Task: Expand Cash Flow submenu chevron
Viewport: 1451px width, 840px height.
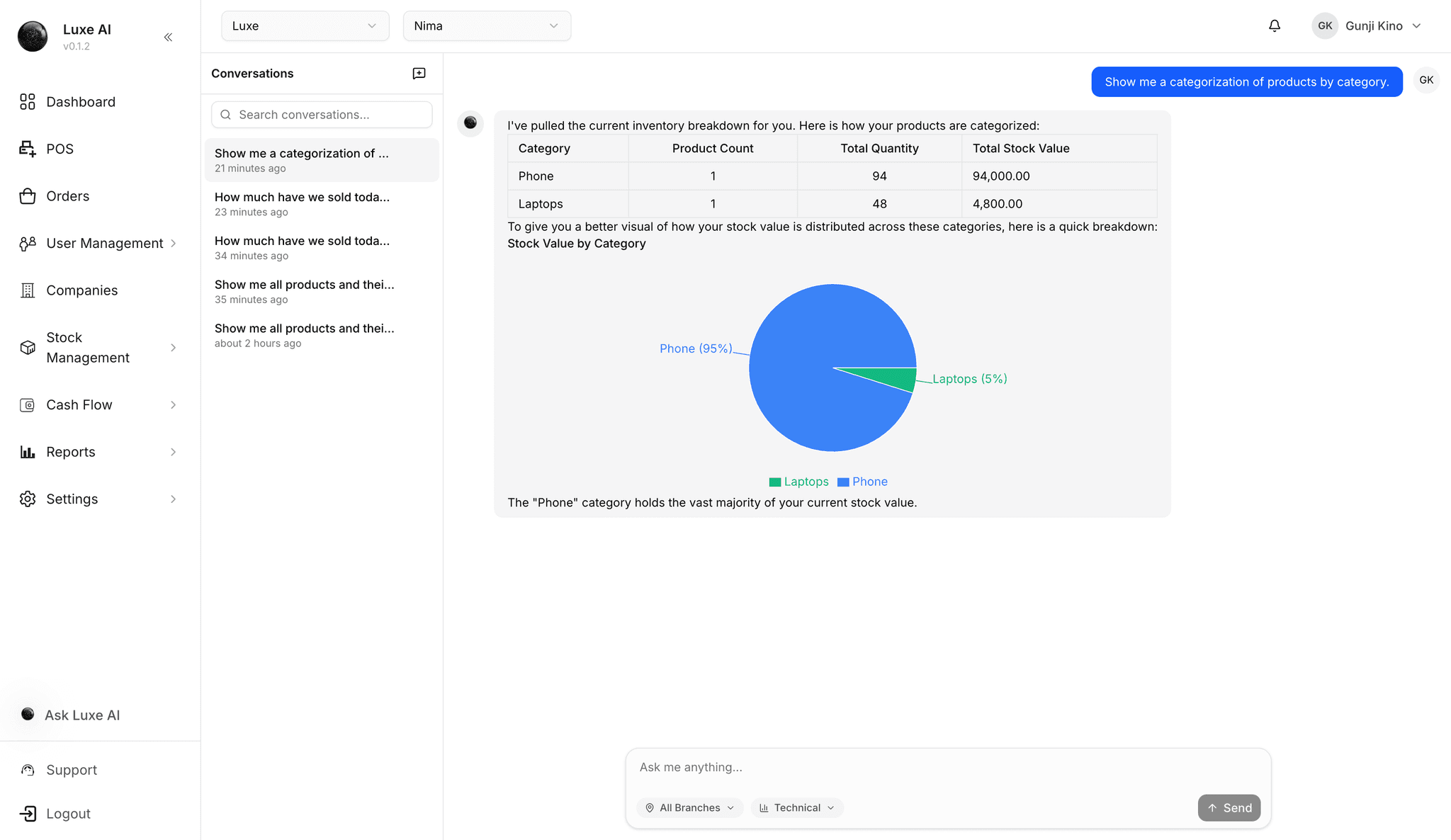Action: (x=174, y=405)
